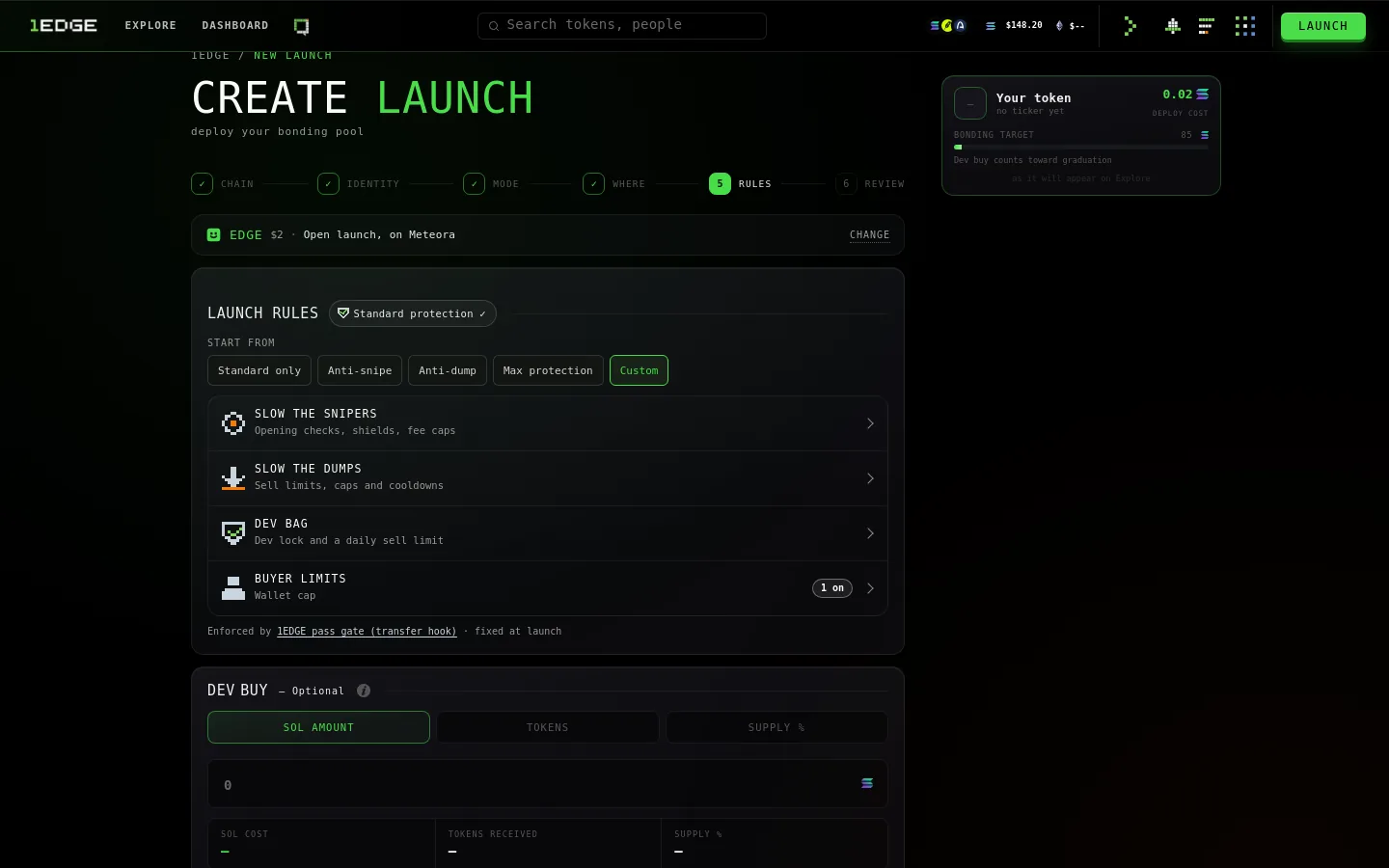
Task: Open Dashboard in top navigation
Action: pyautogui.click(x=235, y=26)
